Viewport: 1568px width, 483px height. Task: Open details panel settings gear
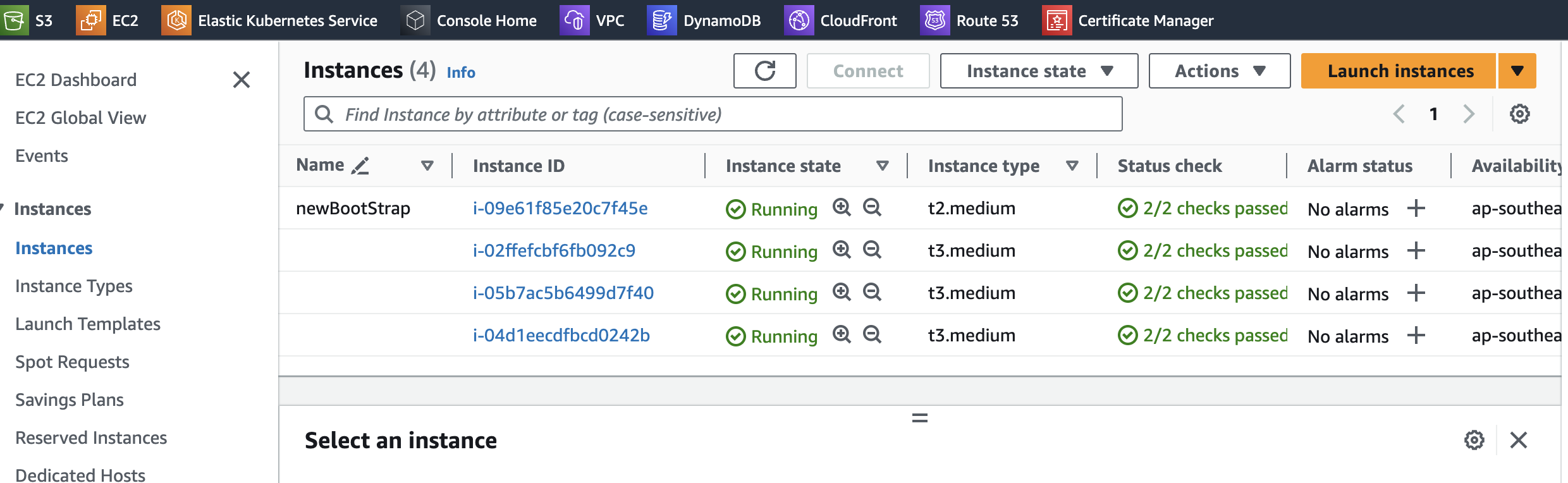[x=1474, y=440]
